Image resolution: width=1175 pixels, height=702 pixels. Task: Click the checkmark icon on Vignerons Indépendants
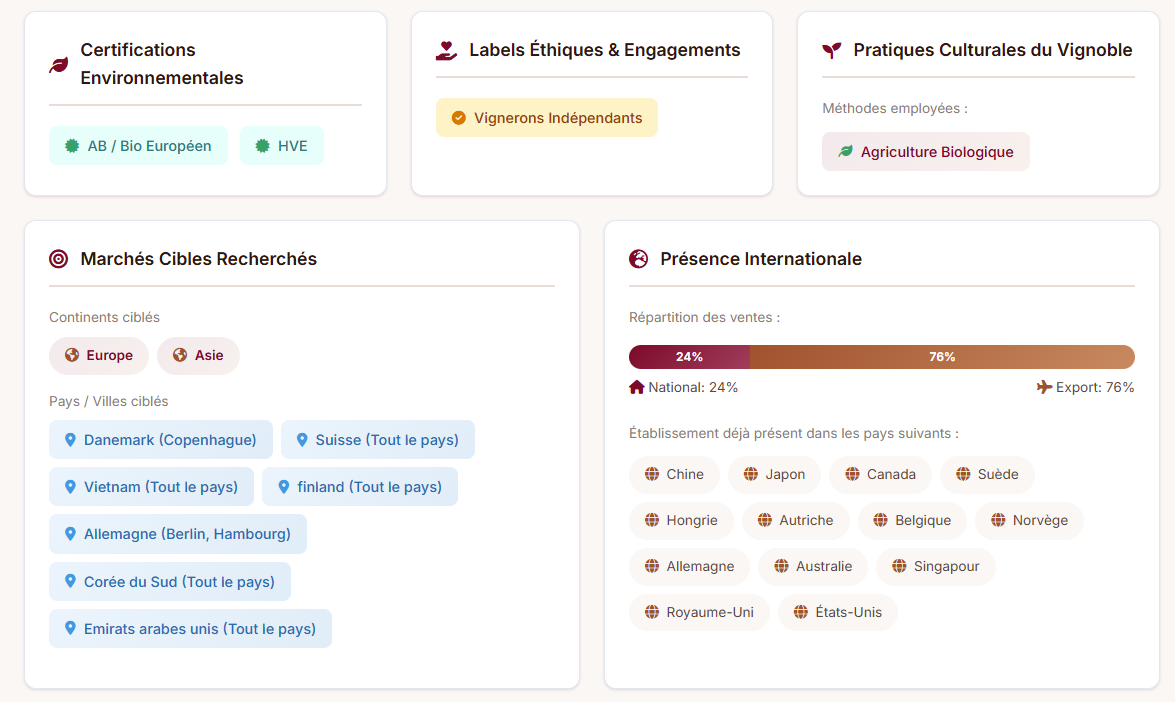[x=459, y=118]
